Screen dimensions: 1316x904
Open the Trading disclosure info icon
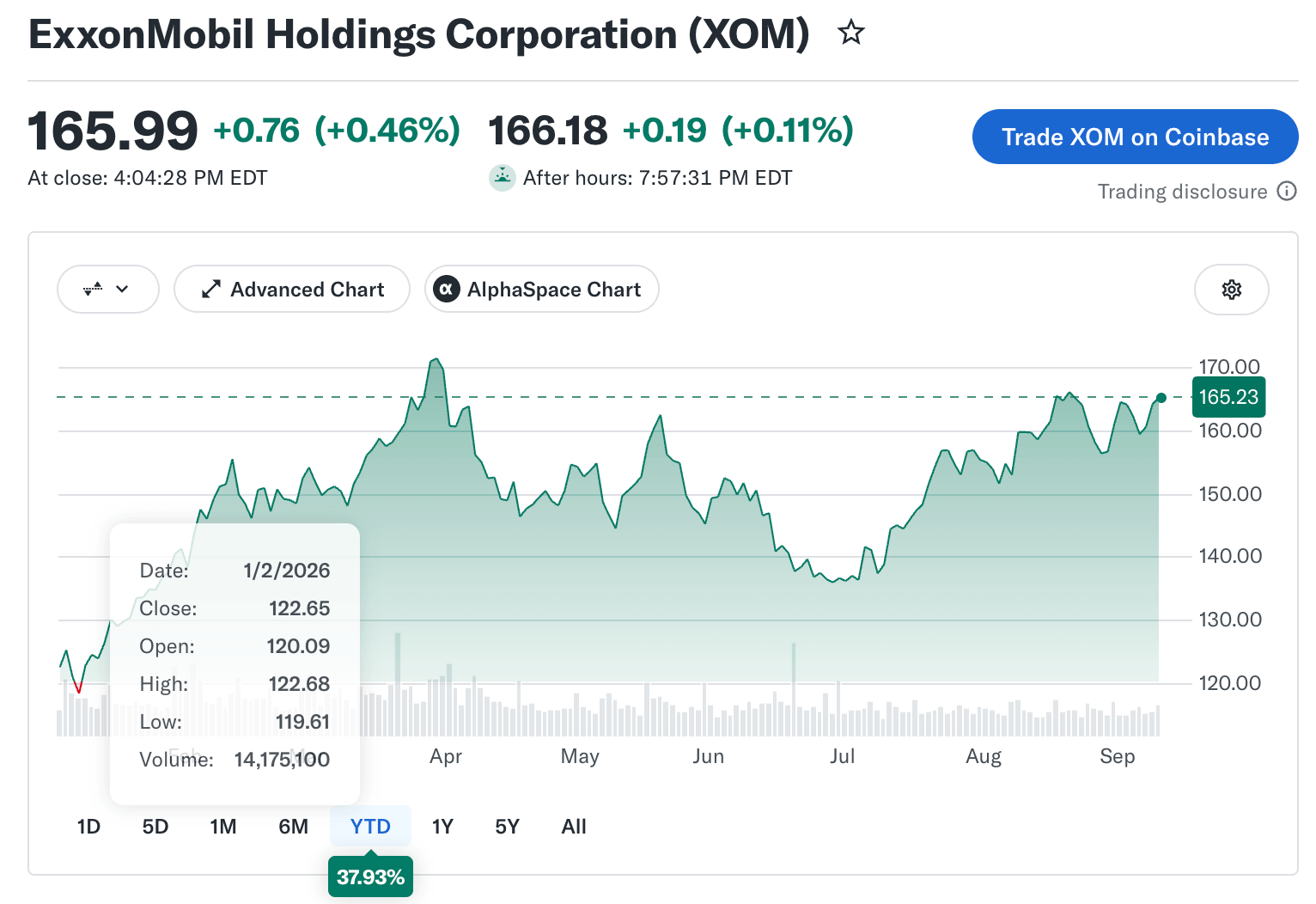[x=1287, y=191]
